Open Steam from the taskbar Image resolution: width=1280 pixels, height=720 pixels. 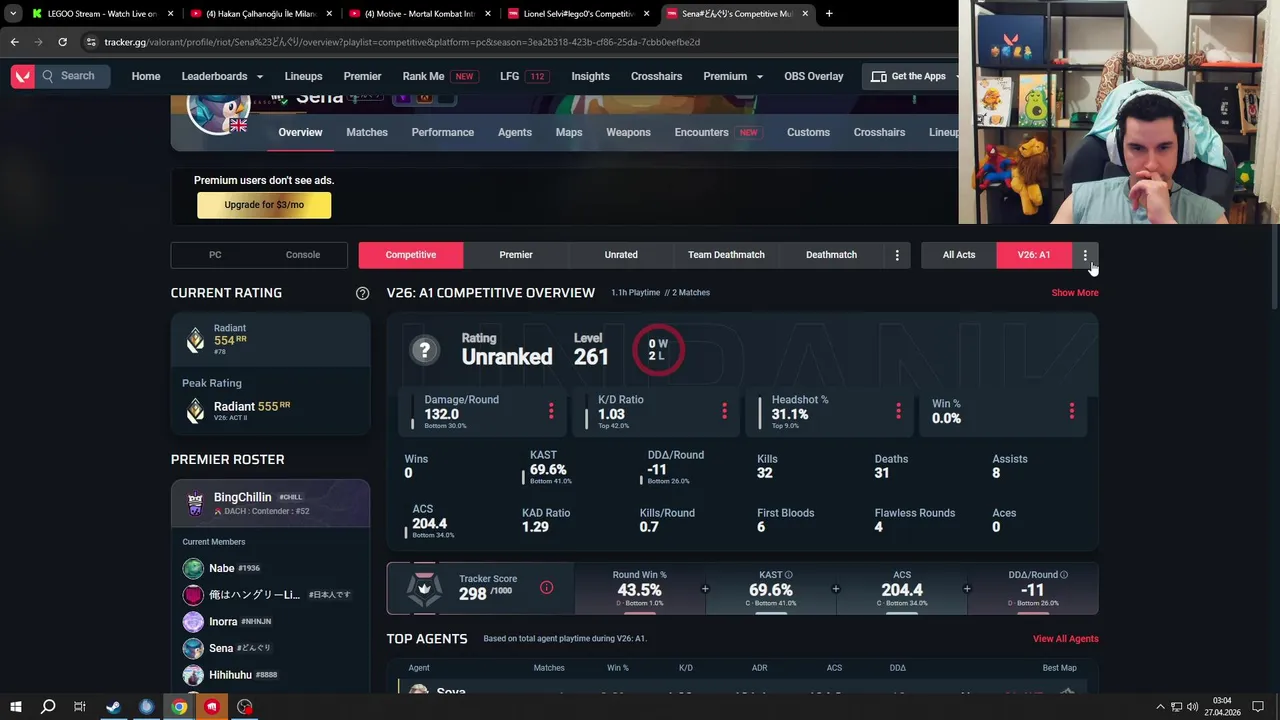pyautogui.click(x=113, y=707)
